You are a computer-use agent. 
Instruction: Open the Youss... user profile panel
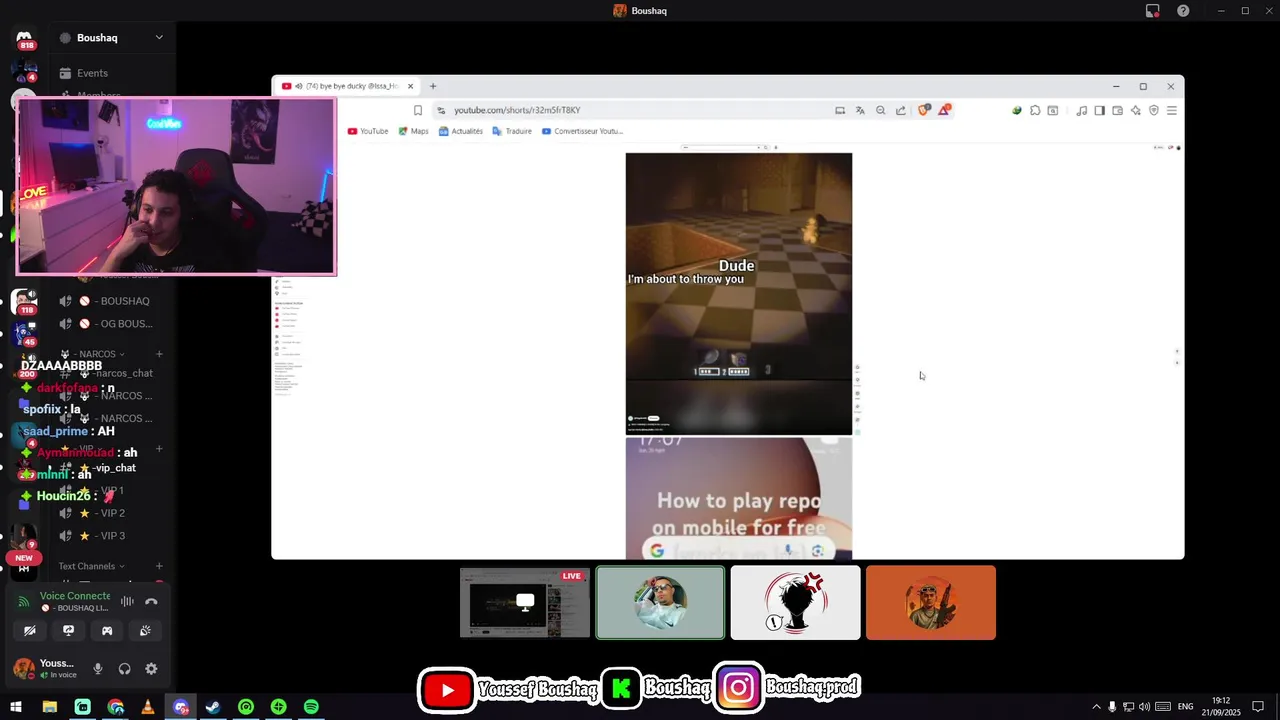tap(46, 668)
